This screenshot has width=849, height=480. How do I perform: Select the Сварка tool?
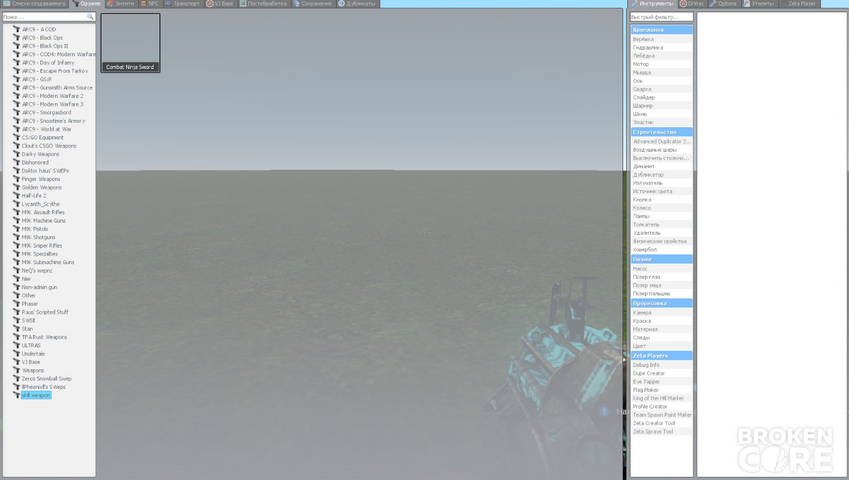tap(661, 89)
